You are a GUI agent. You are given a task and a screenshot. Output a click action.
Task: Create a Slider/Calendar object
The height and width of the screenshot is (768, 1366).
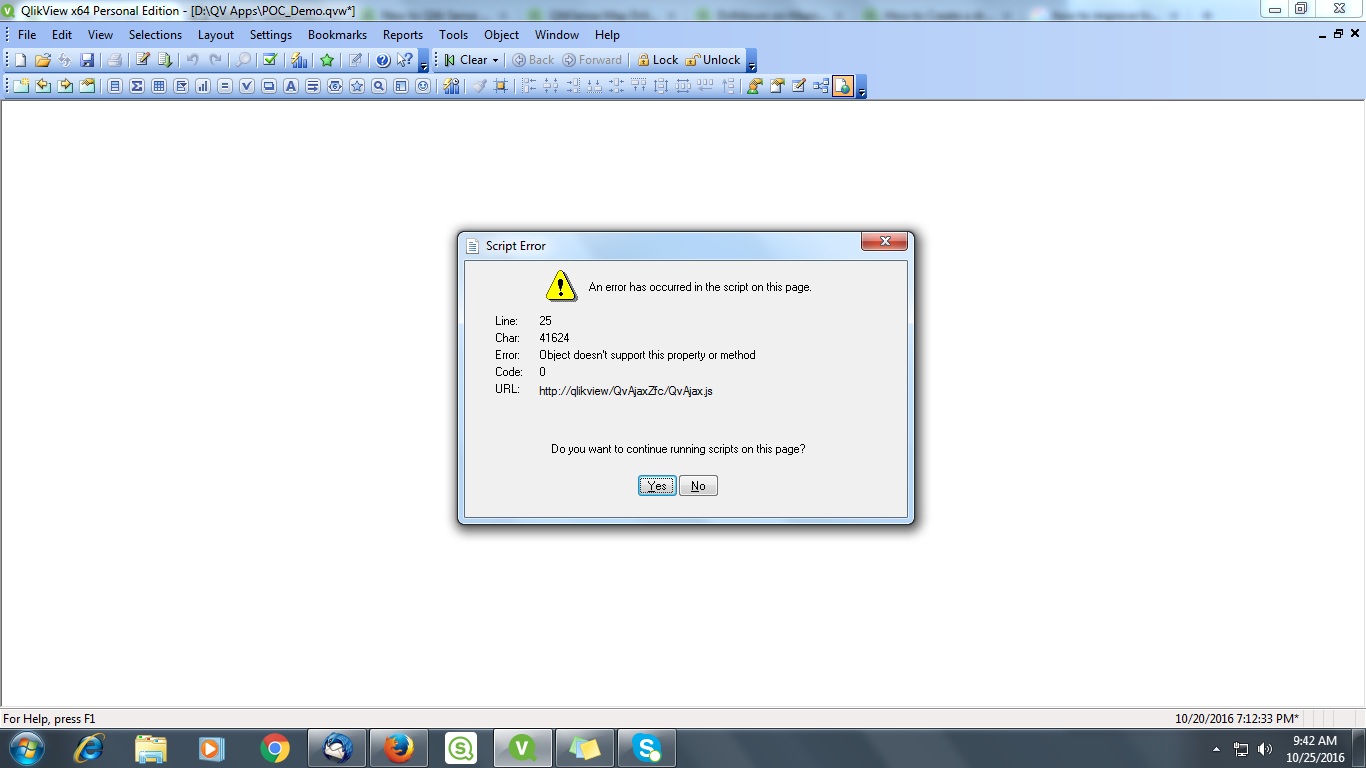(x=335, y=86)
